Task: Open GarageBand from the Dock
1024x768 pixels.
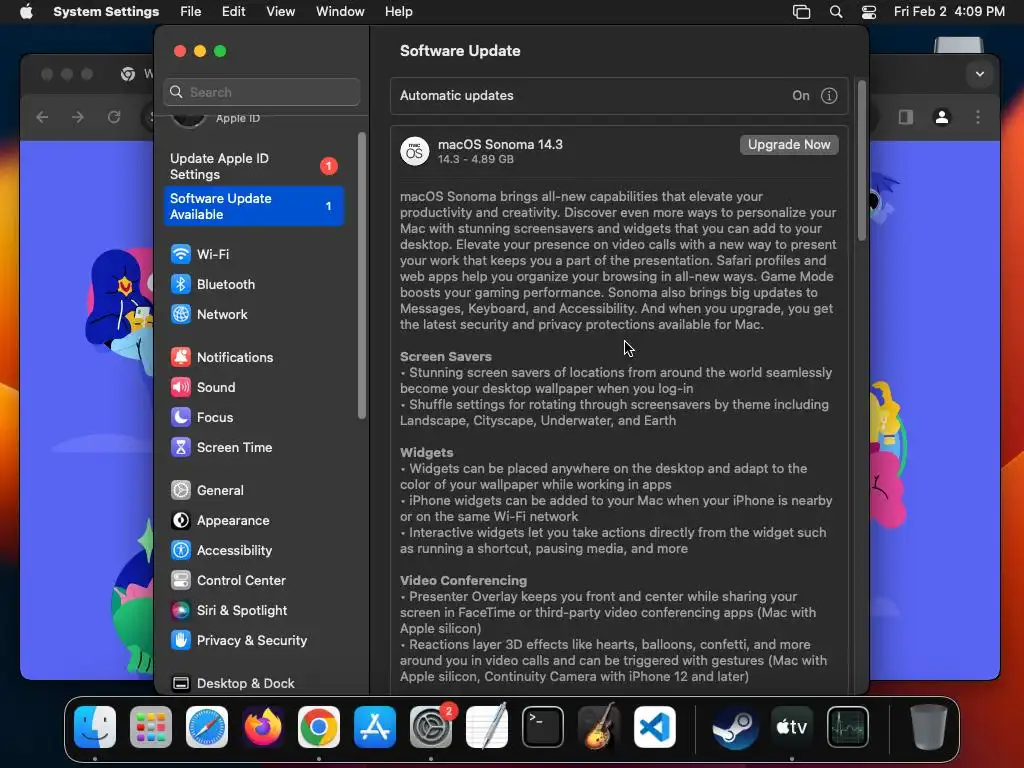Action: [599, 727]
